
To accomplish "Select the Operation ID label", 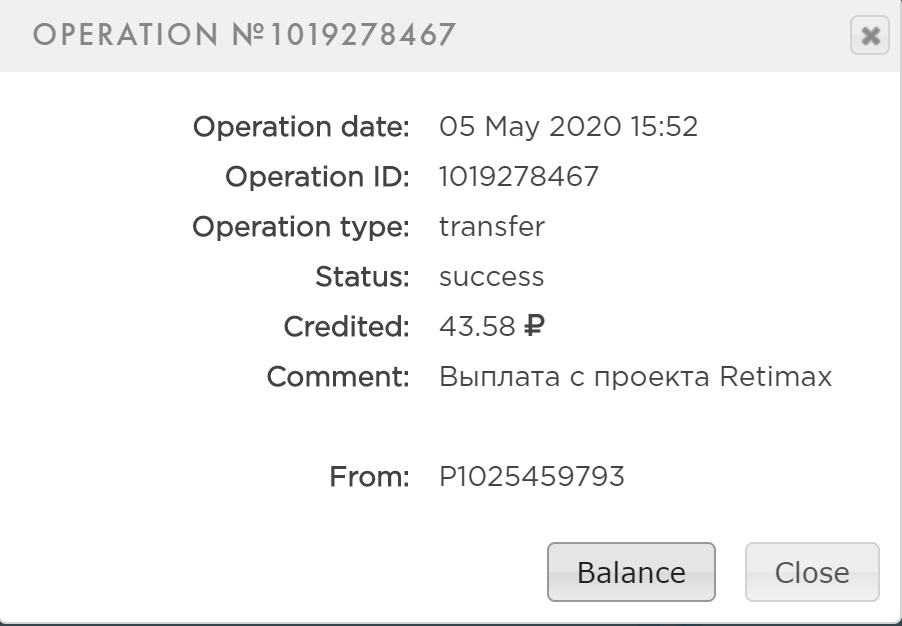I will [317, 177].
